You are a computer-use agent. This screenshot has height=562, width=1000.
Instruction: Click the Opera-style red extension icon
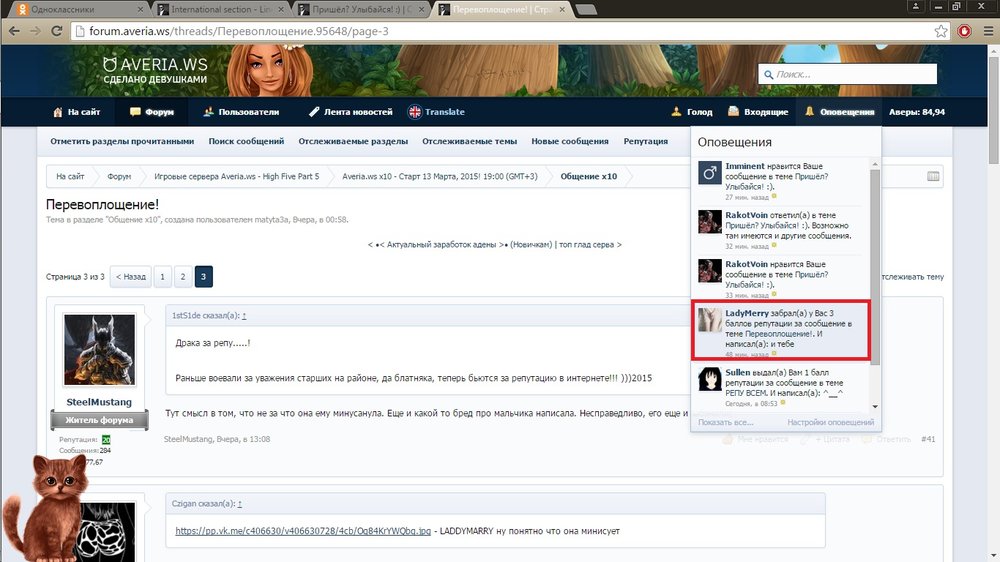click(x=965, y=31)
